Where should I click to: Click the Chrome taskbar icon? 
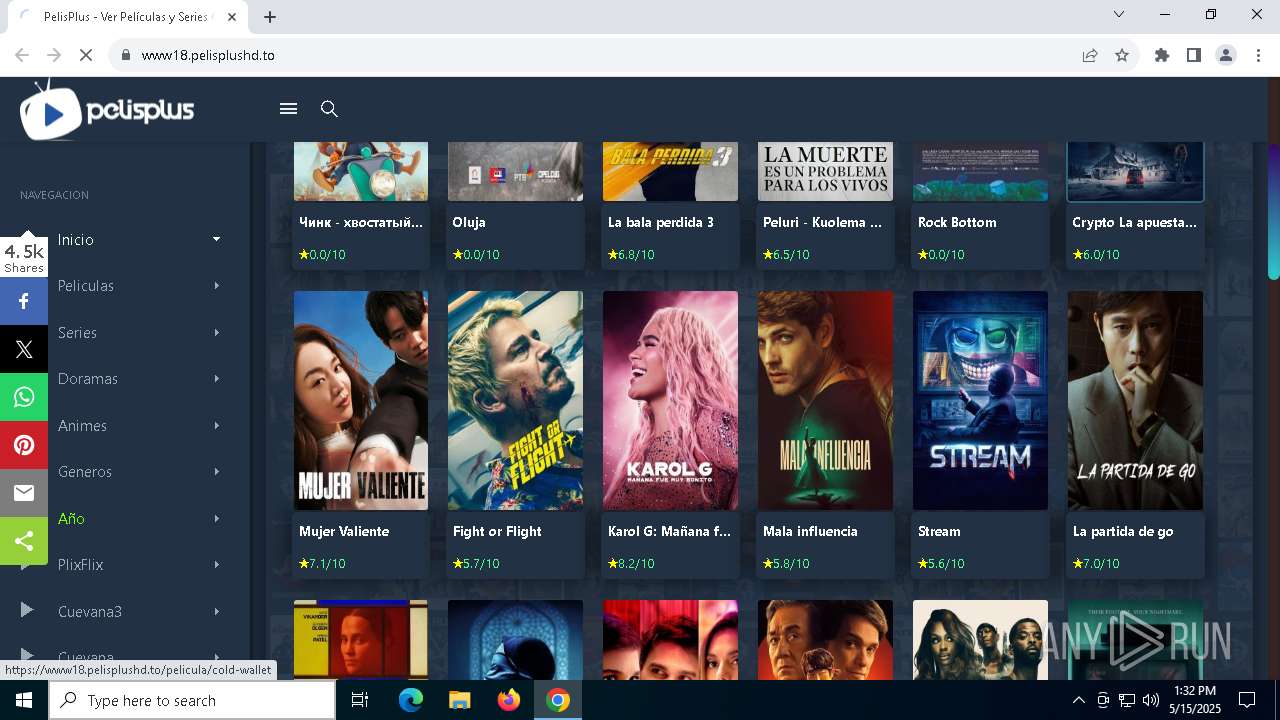[x=558, y=700]
